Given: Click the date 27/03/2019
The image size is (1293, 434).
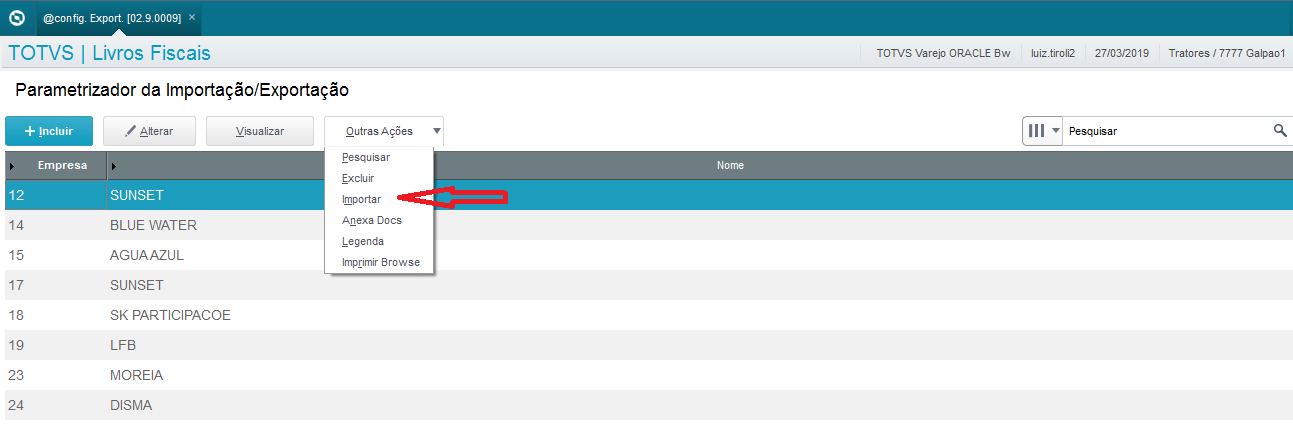Looking at the screenshot, I should [x=1122, y=53].
